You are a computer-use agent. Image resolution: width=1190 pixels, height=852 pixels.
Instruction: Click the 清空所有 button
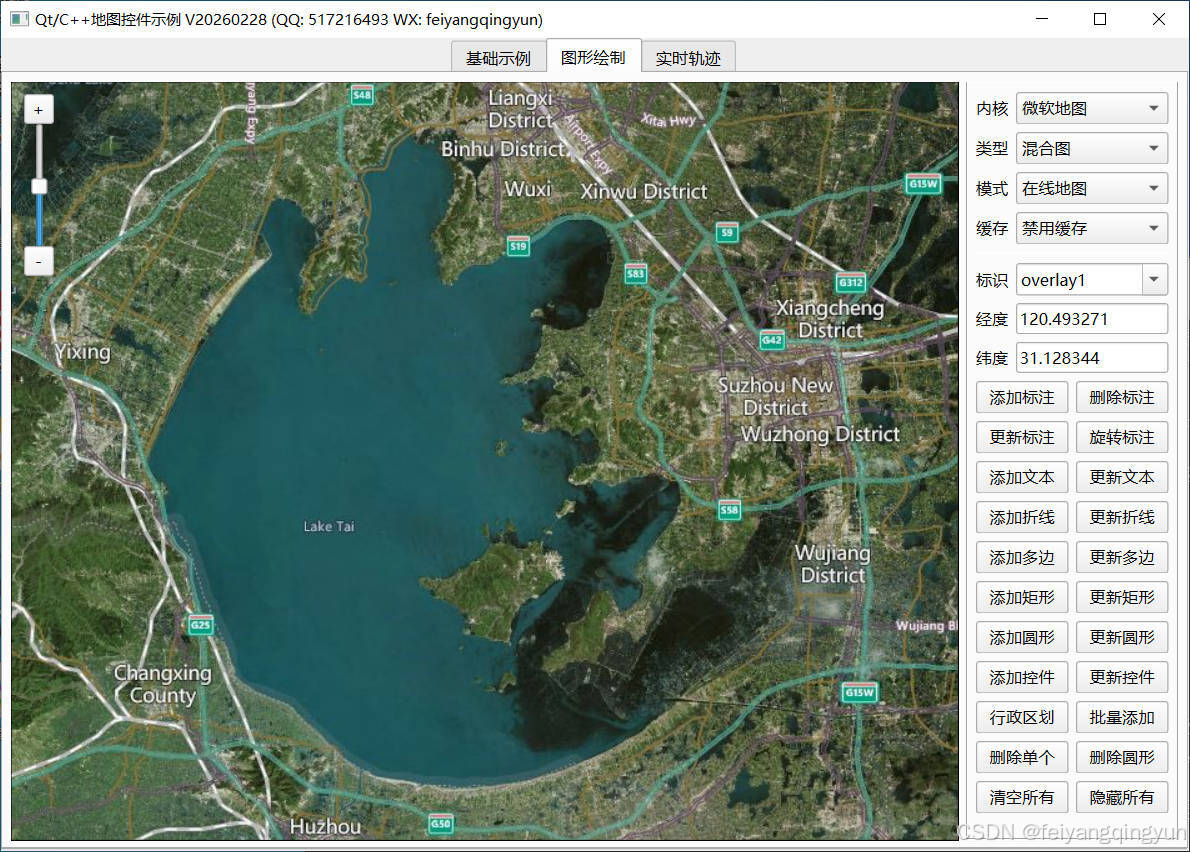coord(1022,797)
